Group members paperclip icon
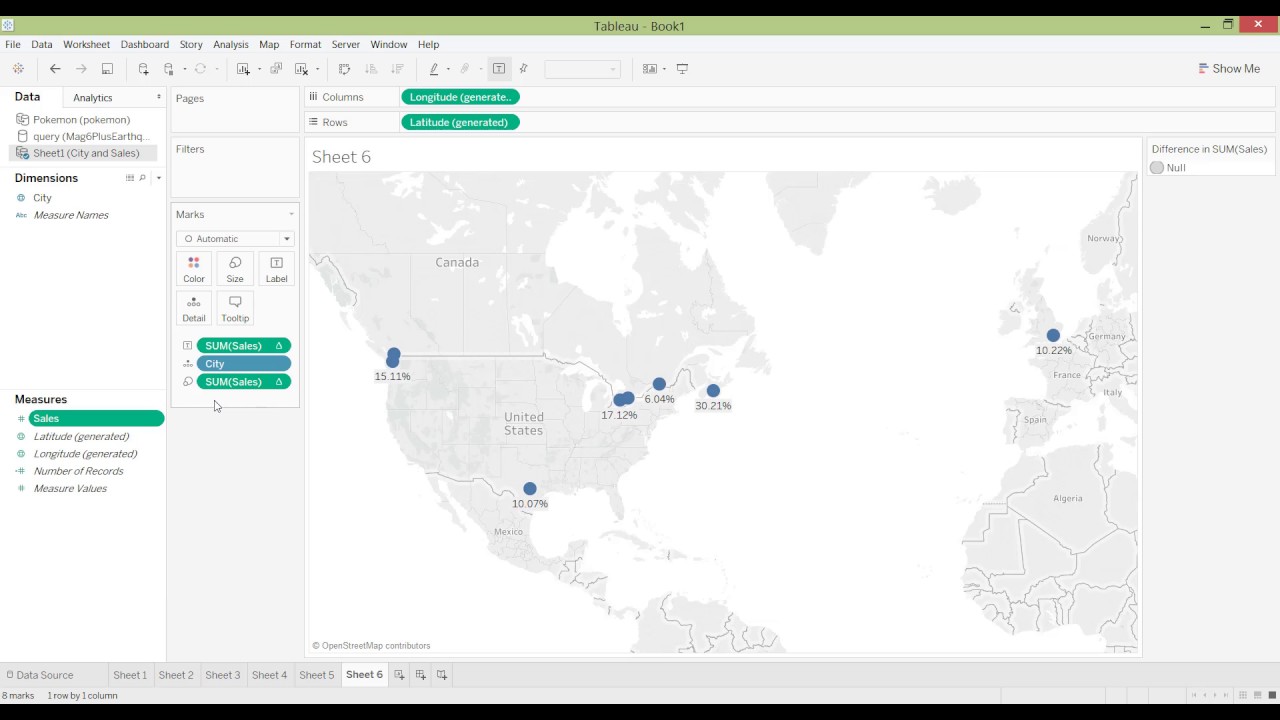1280x720 pixels. tap(465, 69)
